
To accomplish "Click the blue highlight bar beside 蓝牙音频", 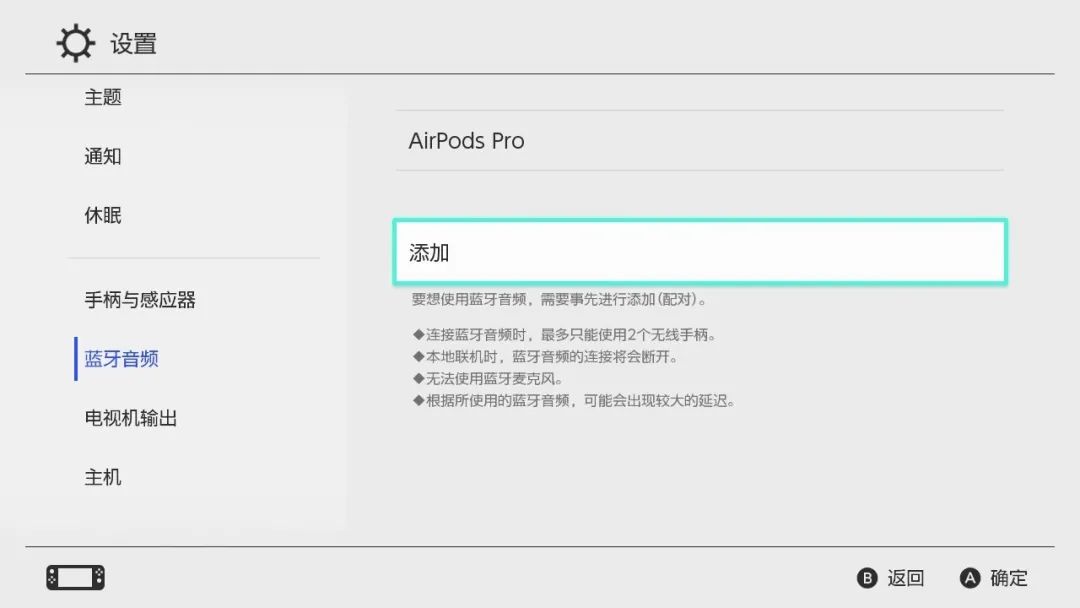I will (76, 359).
